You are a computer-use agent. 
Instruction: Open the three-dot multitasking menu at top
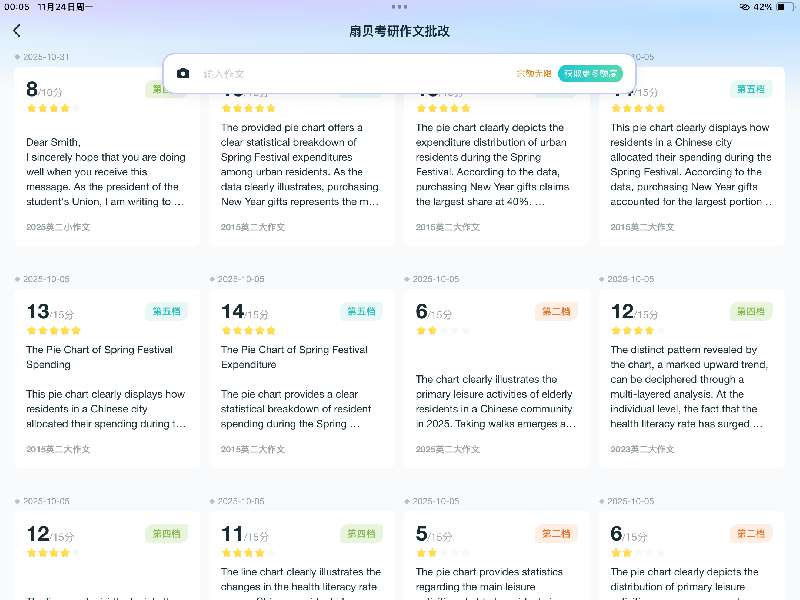pos(400,7)
